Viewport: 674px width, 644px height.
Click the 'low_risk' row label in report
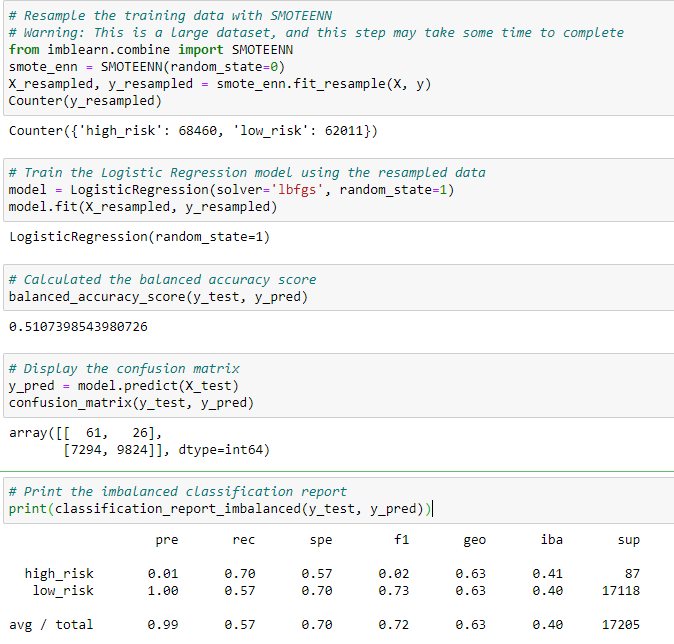pyautogui.click(x=63, y=591)
